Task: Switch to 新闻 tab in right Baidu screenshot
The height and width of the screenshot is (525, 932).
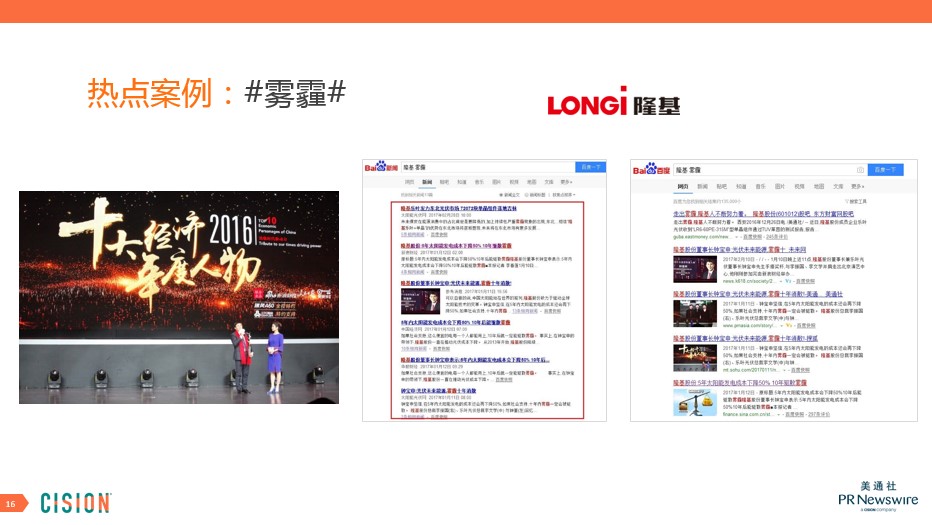Action: [x=702, y=187]
